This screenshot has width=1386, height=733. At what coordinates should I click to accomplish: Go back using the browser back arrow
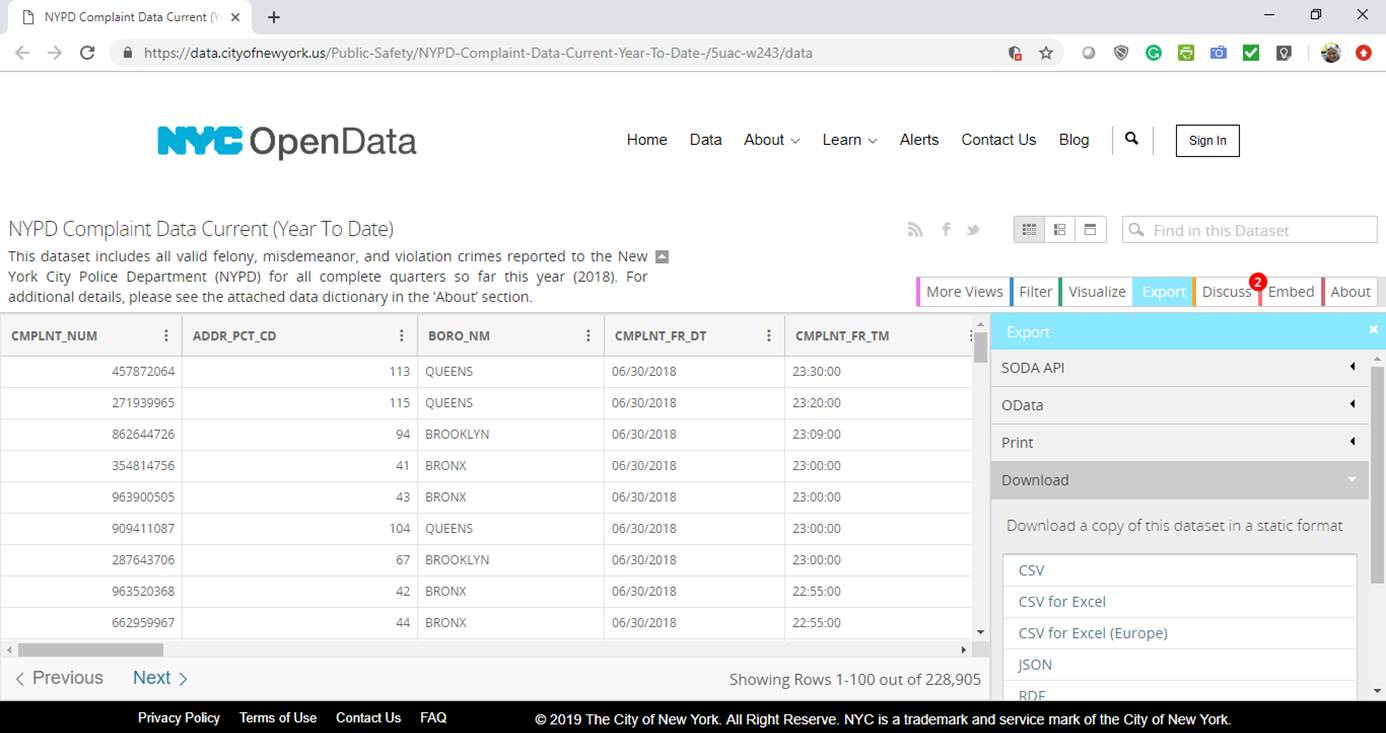(x=22, y=53)
